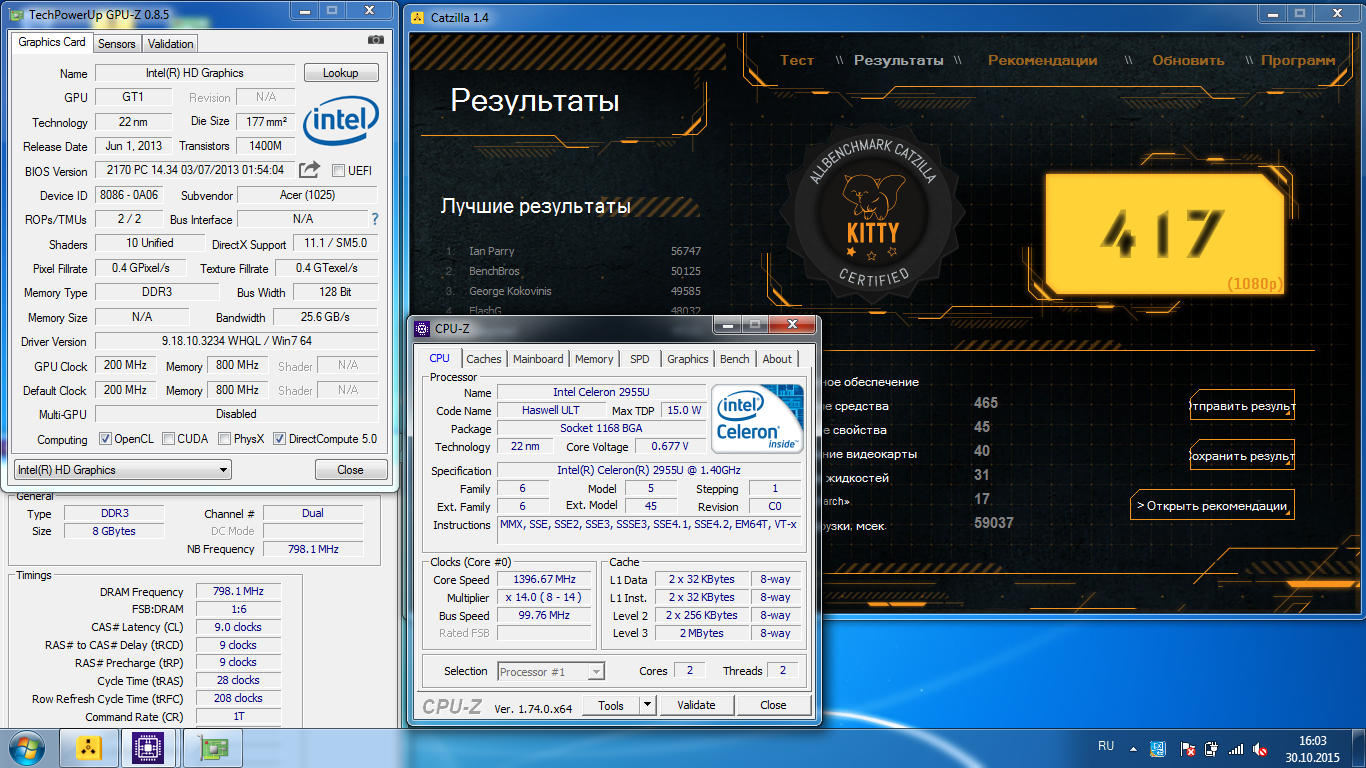Click the BIOS share/export icon in GPU-Z
1366x768 pixels.
[x=310, y=170]
